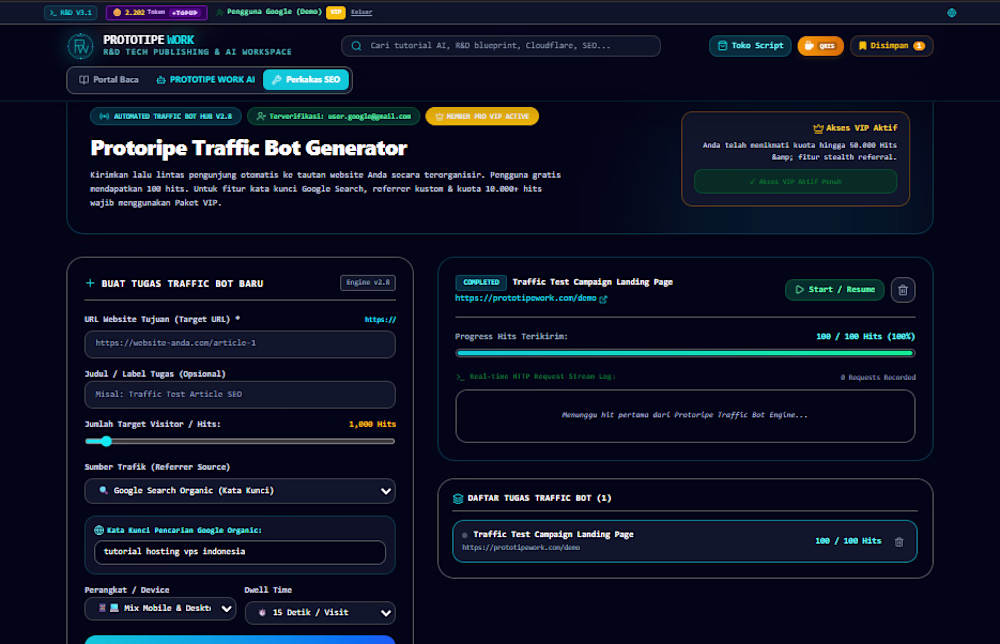Click the +TOPUP token button
Screen dimensions: 1000x644
[x=184, y=12]
